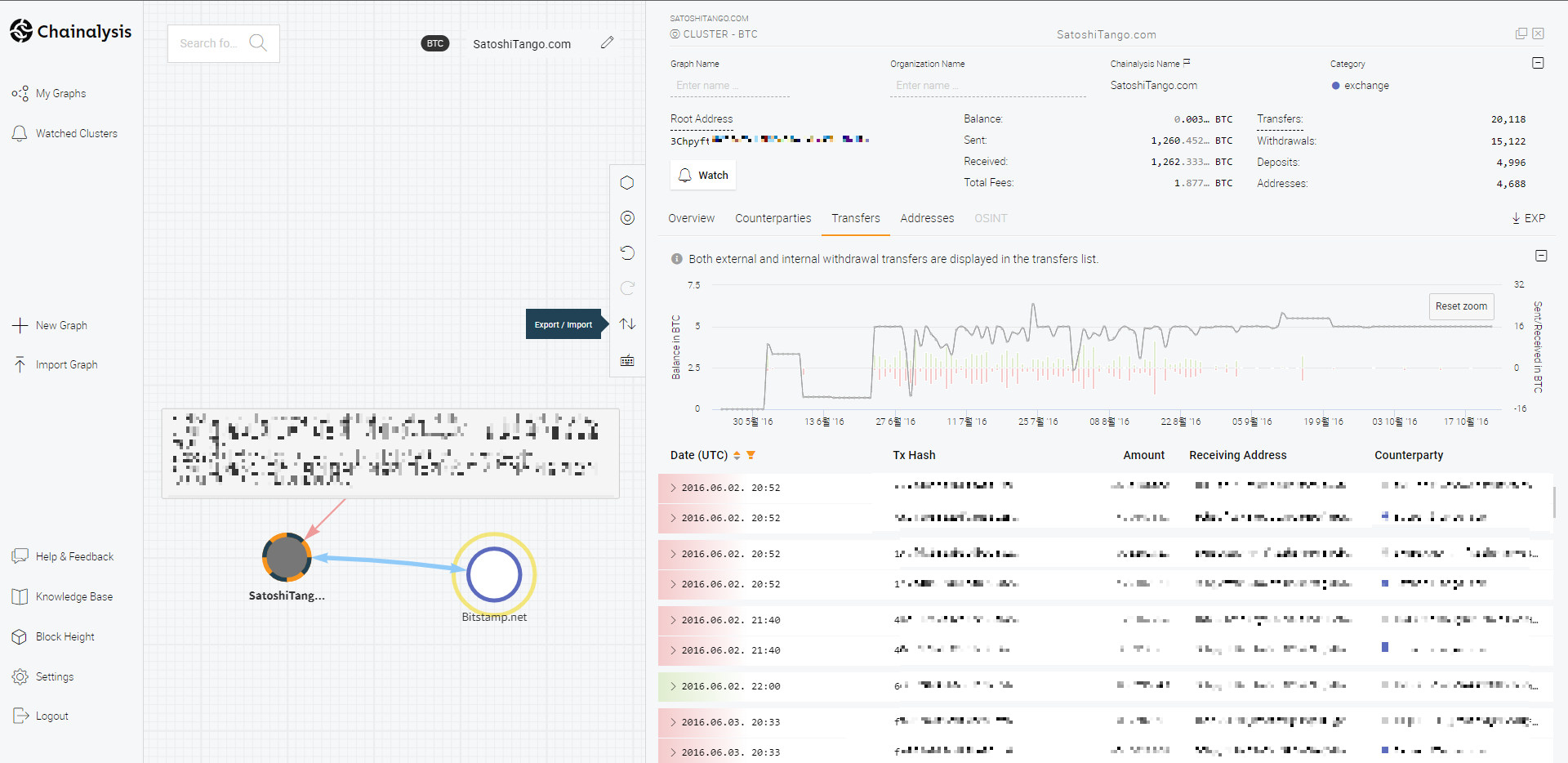Open Settings in sidebar
The width and height of the screenshot is (1568, 763).
coord(42,676)
